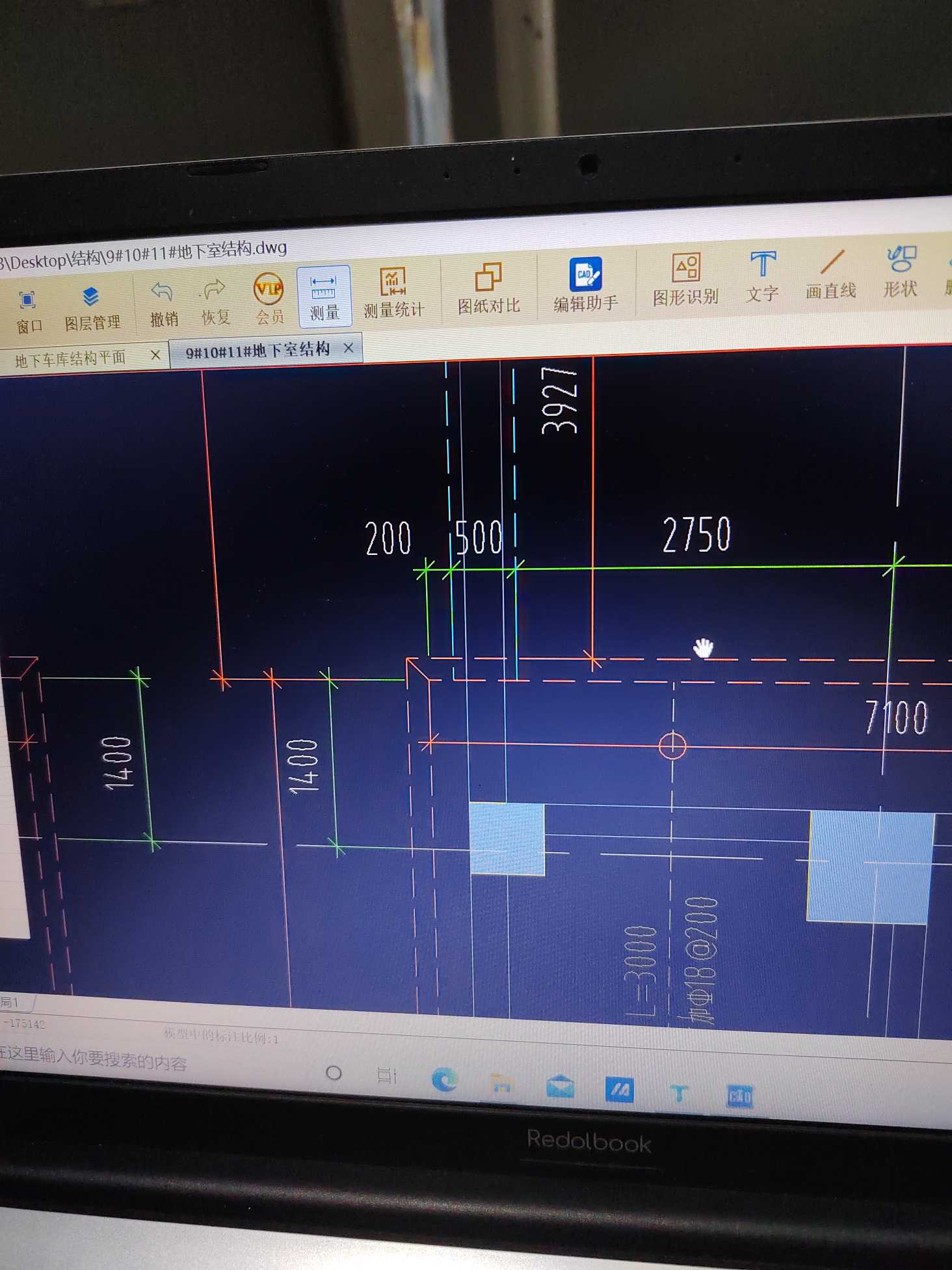Activate the 测量 measure tool
This screenshot has width=952, height=1270.
[x=324, y=296]
